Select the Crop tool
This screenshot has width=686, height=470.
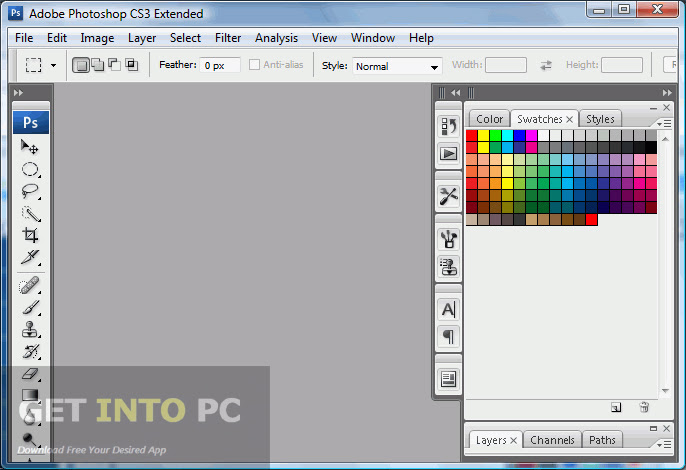[x=30, y=235]
